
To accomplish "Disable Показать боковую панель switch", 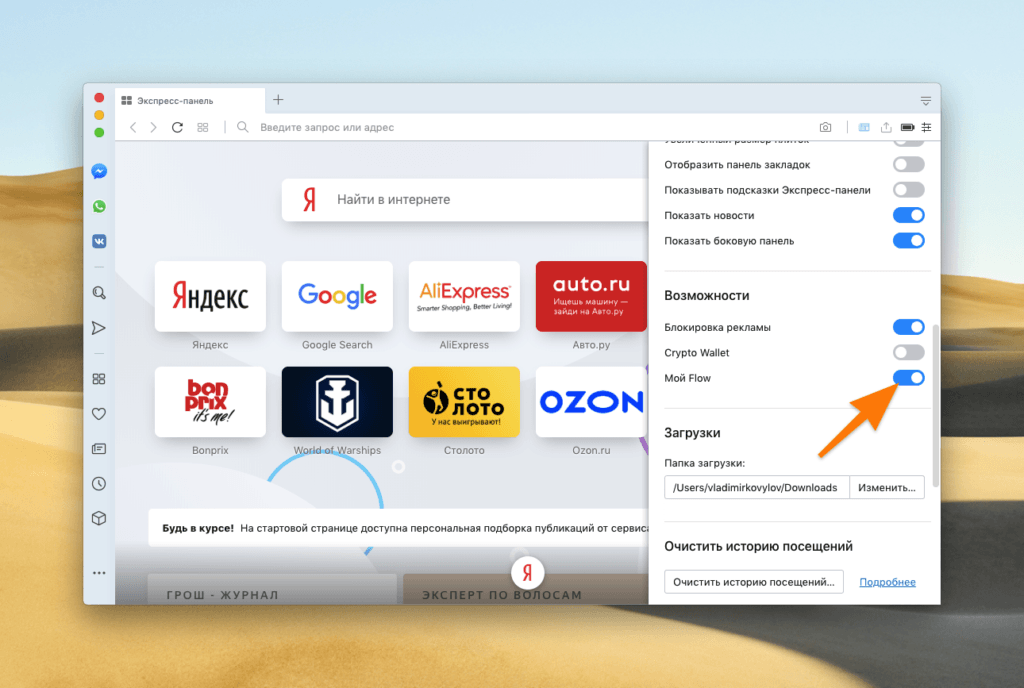I will click(908, 241).
